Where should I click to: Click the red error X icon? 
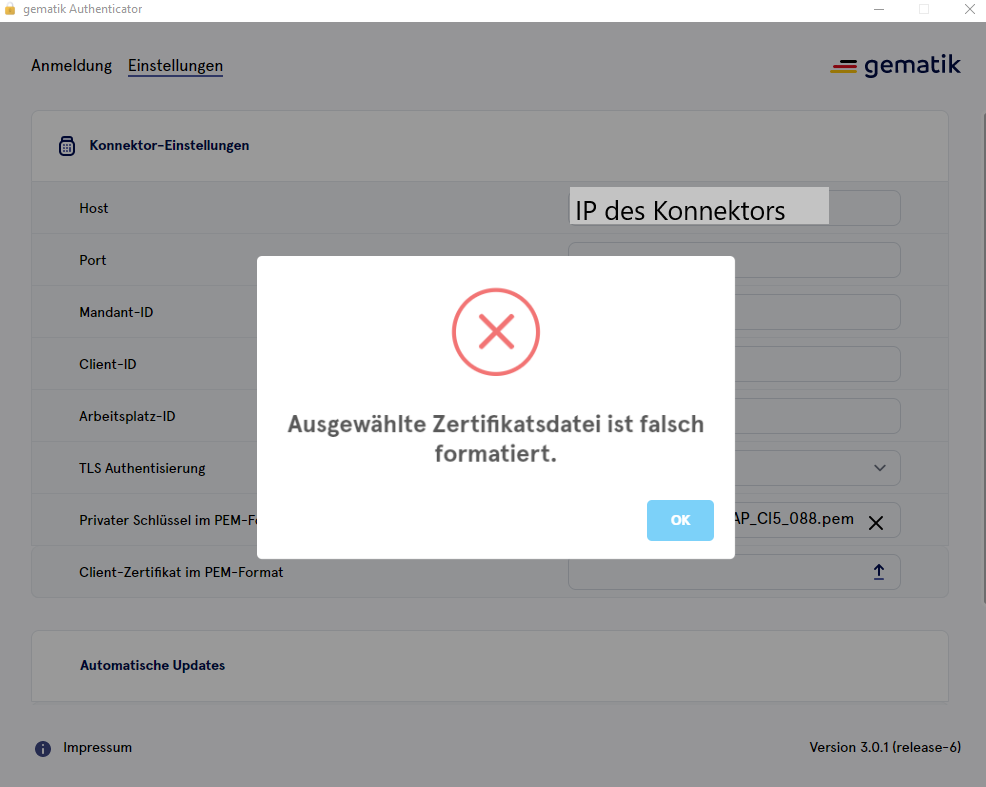(x=496, y=331)
